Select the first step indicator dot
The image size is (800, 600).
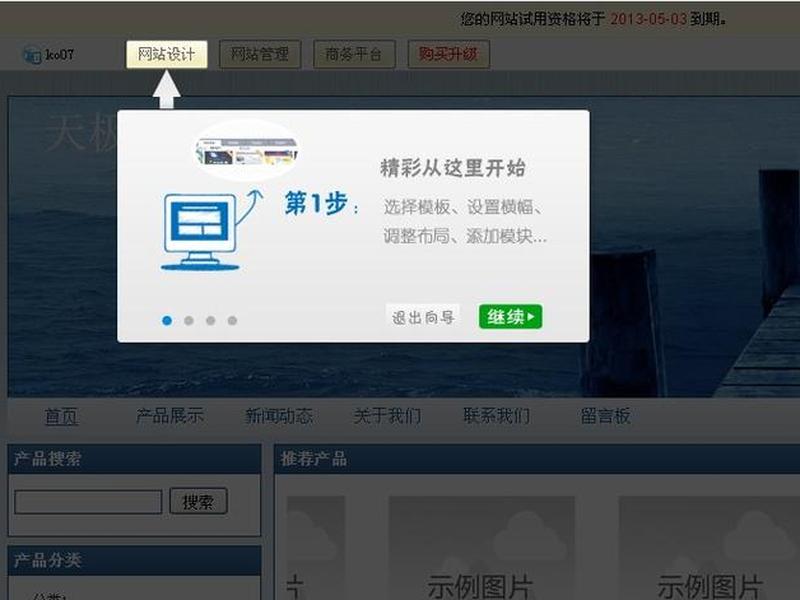[167, 320]
